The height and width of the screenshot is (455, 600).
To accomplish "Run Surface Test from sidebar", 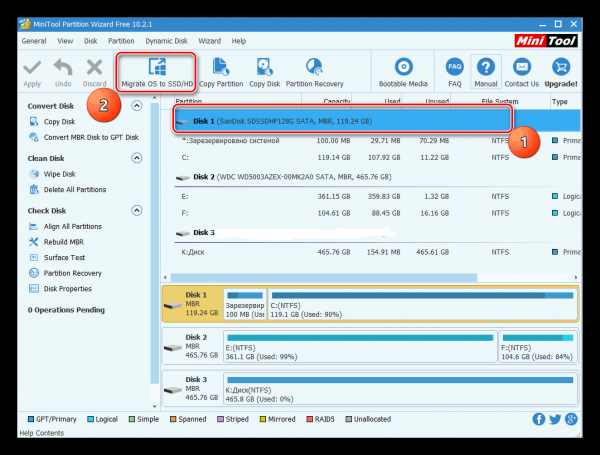I will pos(57,258).
